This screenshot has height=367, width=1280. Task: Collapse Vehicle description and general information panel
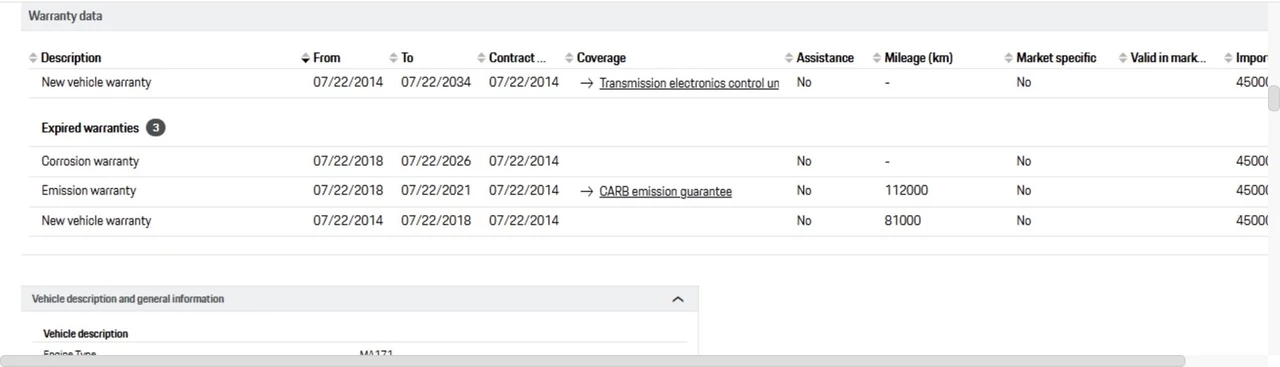click(678, 299)
